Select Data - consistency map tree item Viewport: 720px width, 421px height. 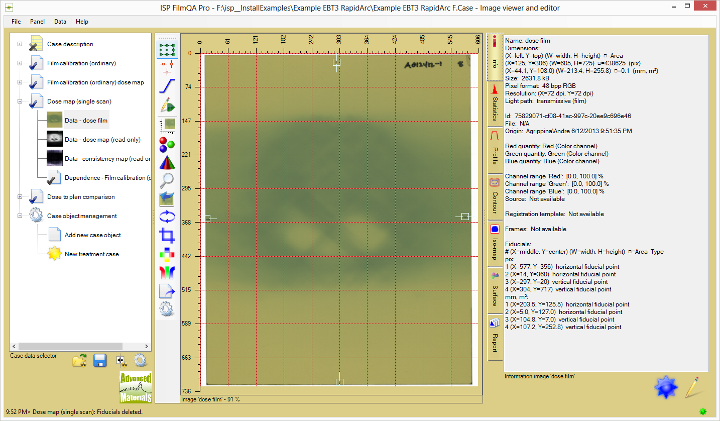[107, 159]
